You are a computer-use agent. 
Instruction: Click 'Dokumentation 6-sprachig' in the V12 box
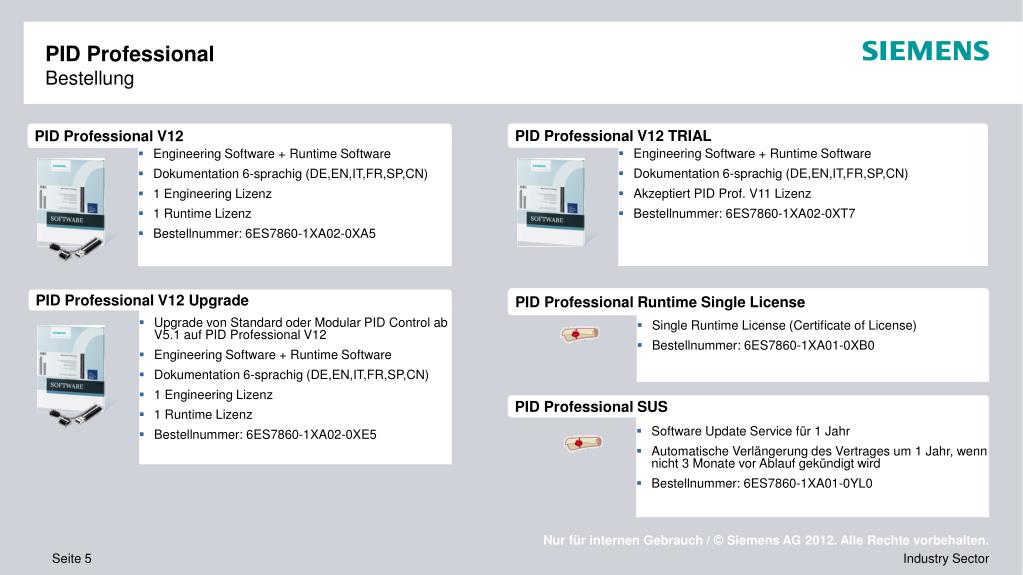tap(290, 174)
